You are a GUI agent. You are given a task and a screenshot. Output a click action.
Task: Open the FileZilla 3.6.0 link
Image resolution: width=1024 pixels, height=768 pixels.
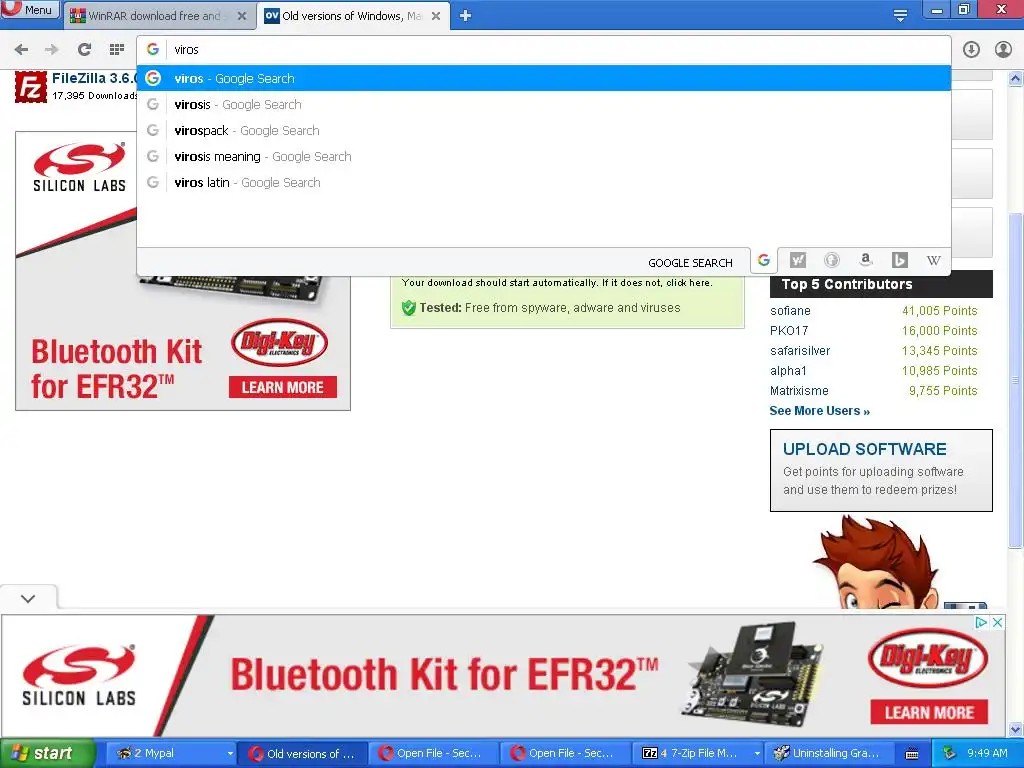(x=95, y=78)
